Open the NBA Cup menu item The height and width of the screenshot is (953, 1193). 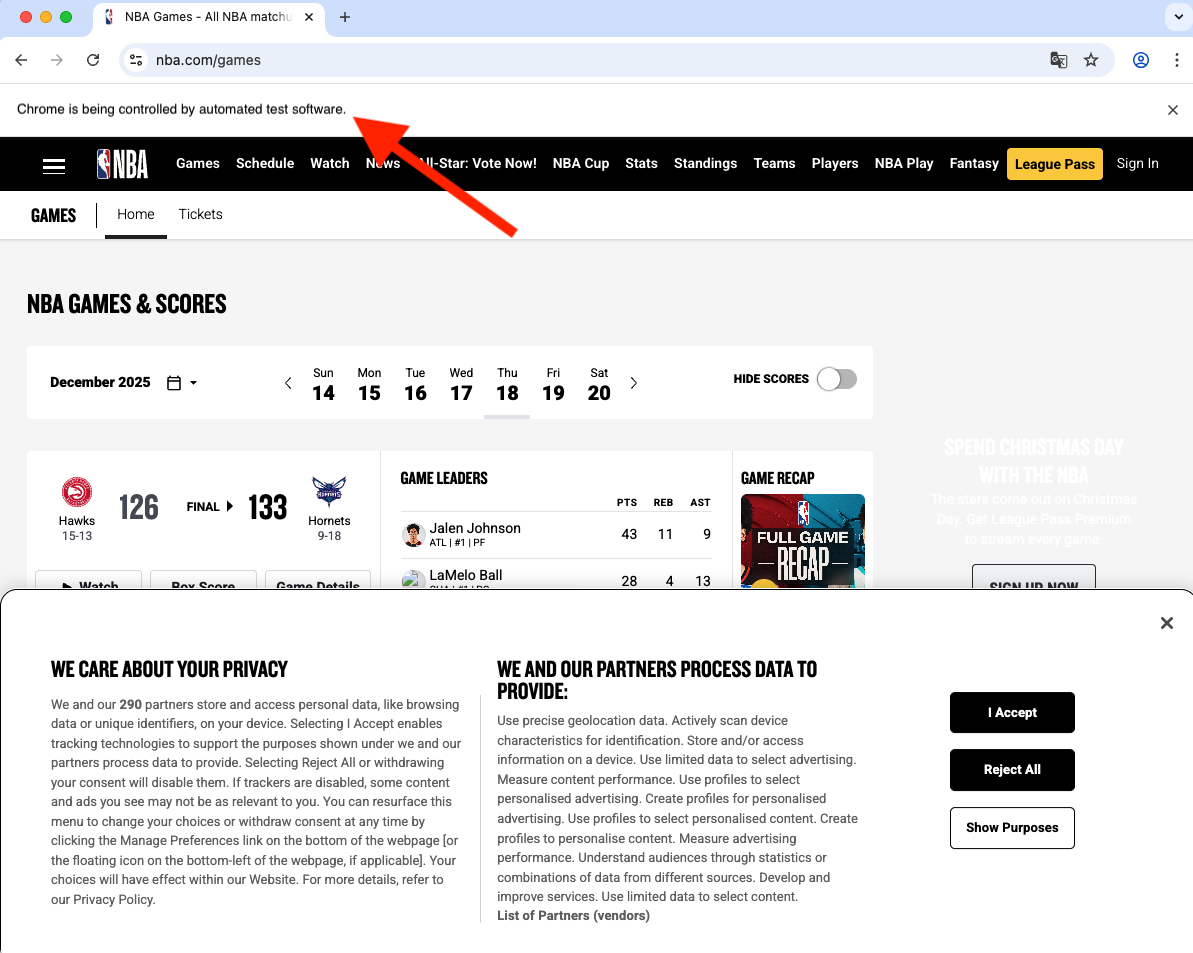point(580,163)
